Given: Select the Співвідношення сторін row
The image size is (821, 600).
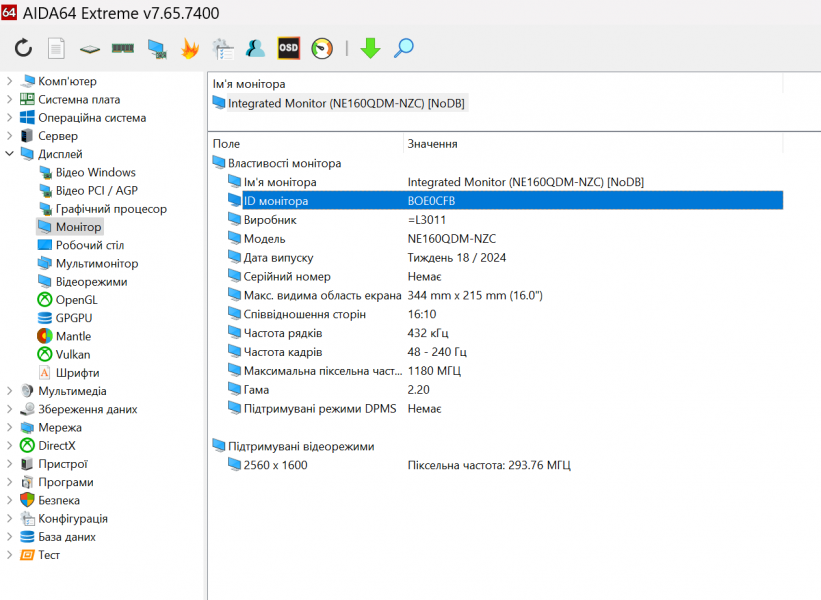Looking at the screenshot, I should pyautogui.click(x=505, y=314).
